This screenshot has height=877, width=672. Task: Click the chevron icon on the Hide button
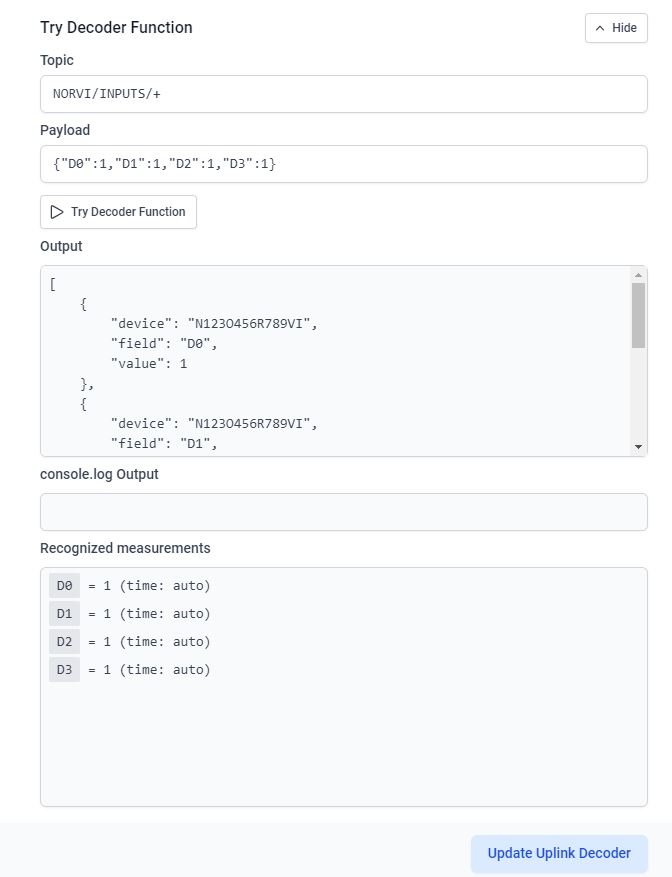pyautogui.click(x=600, y=28)
